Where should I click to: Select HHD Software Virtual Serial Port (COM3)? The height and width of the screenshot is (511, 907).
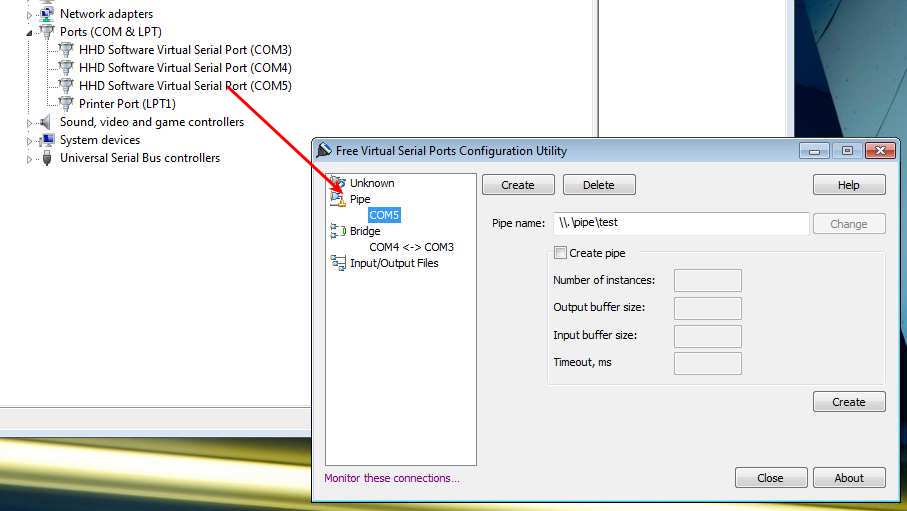[x=185, y=50]
